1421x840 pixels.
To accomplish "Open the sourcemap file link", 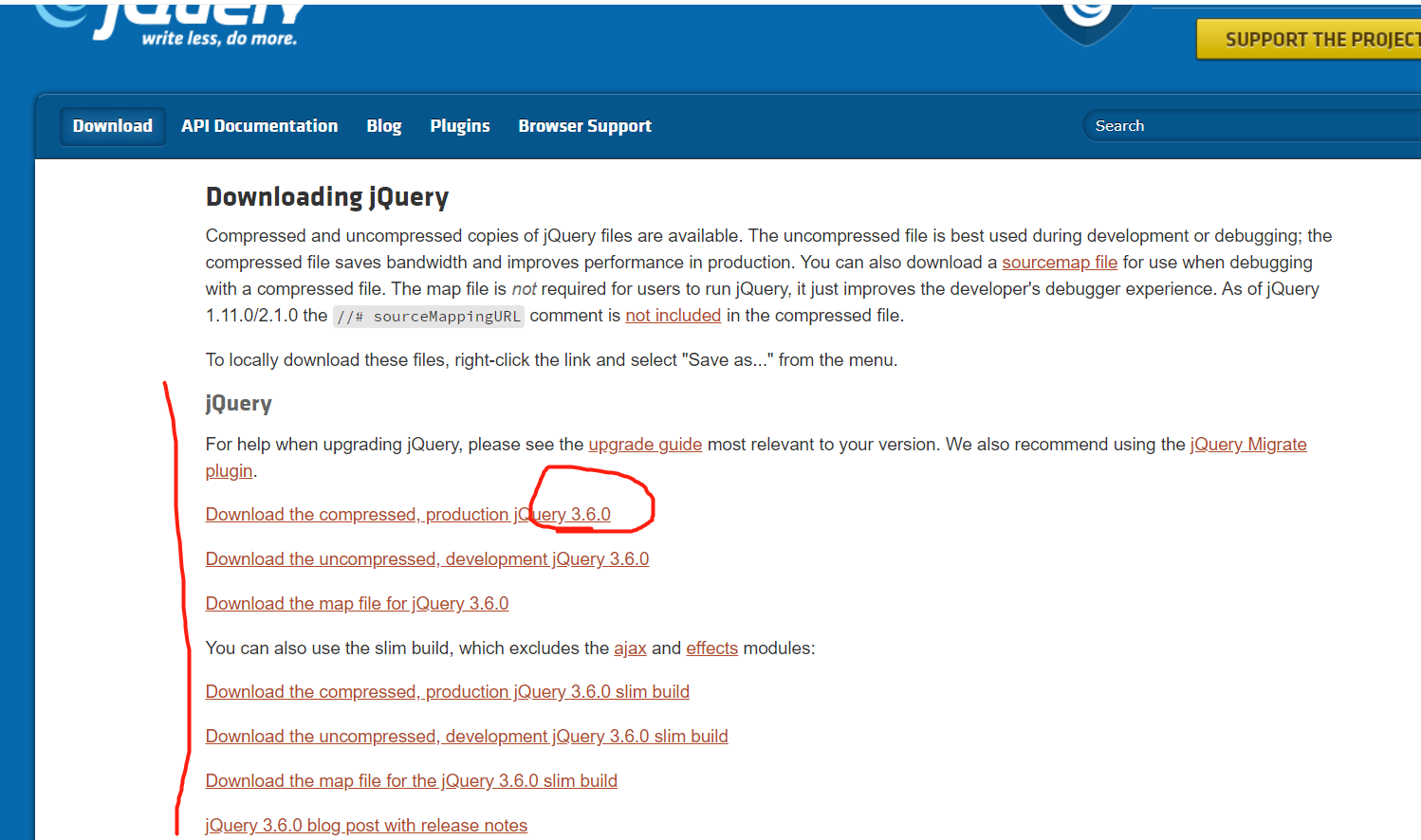I will (1059, 262).
